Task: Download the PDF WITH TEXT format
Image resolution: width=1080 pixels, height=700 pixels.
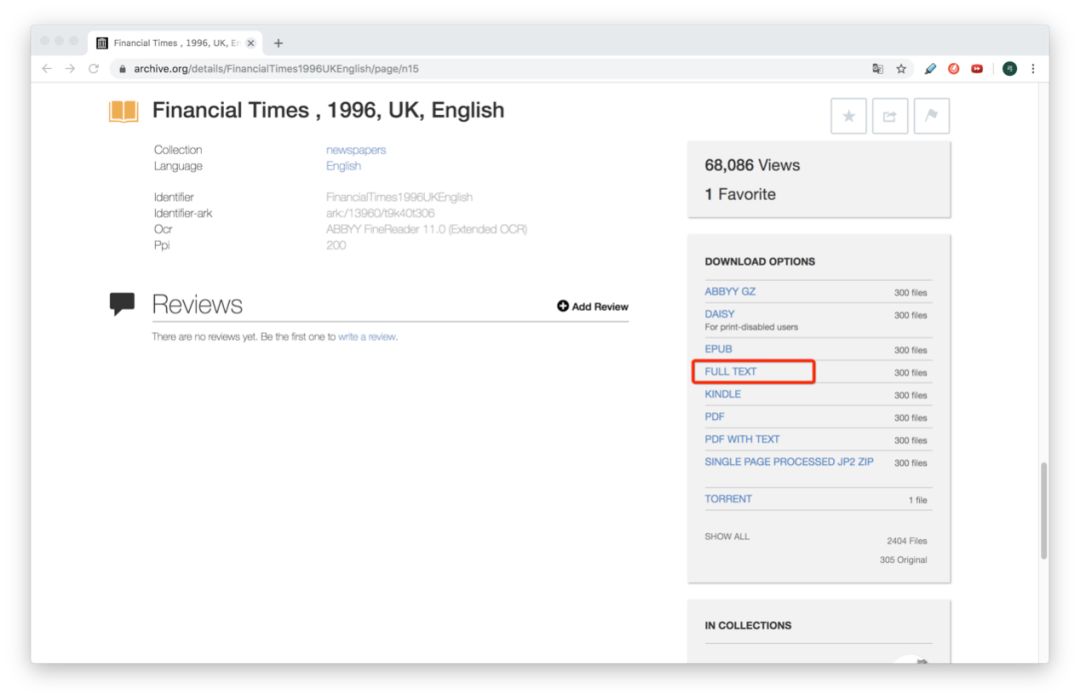Action: click(x=742, y=440)
